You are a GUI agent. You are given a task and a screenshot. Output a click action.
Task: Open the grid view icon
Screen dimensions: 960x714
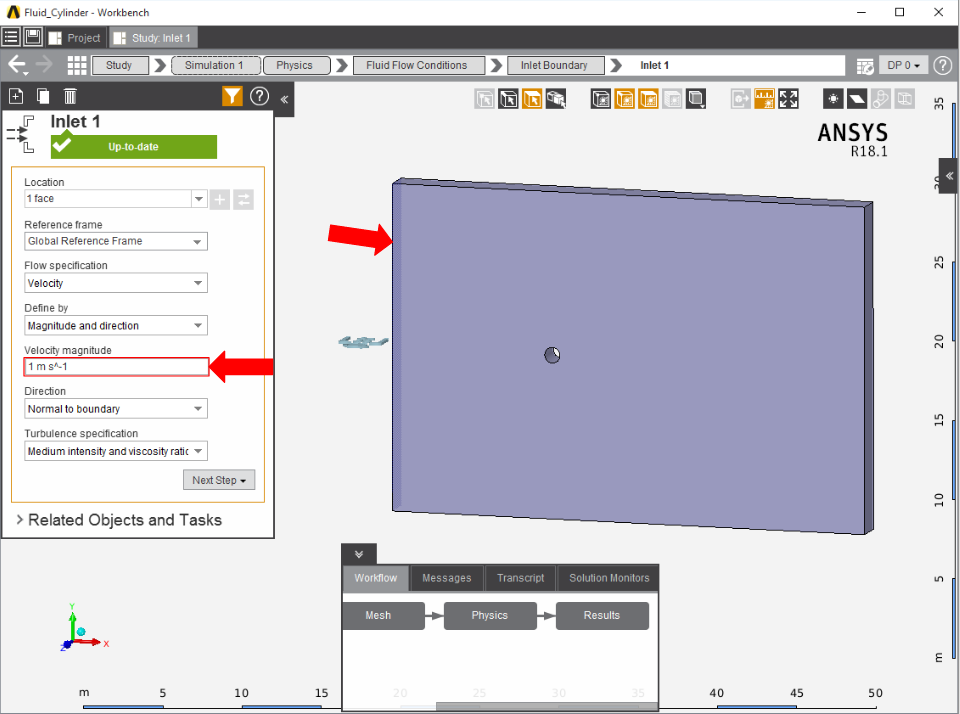coord(77,65)
